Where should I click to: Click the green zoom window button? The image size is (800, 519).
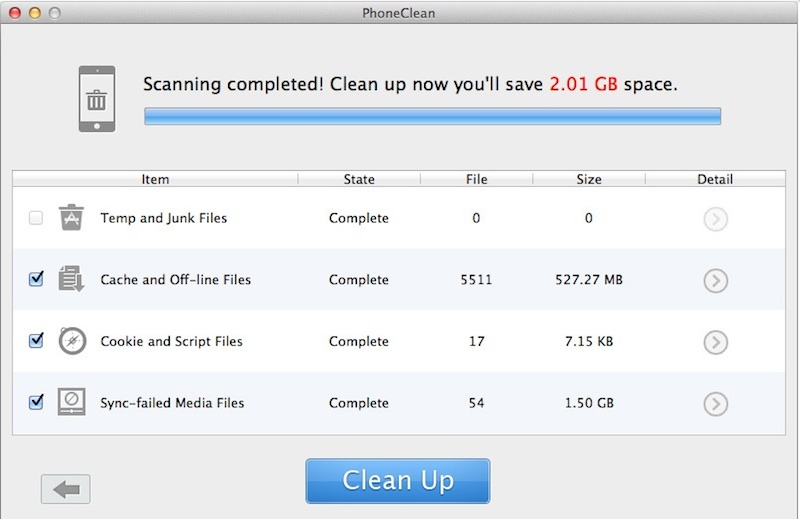tap(54, 14)
